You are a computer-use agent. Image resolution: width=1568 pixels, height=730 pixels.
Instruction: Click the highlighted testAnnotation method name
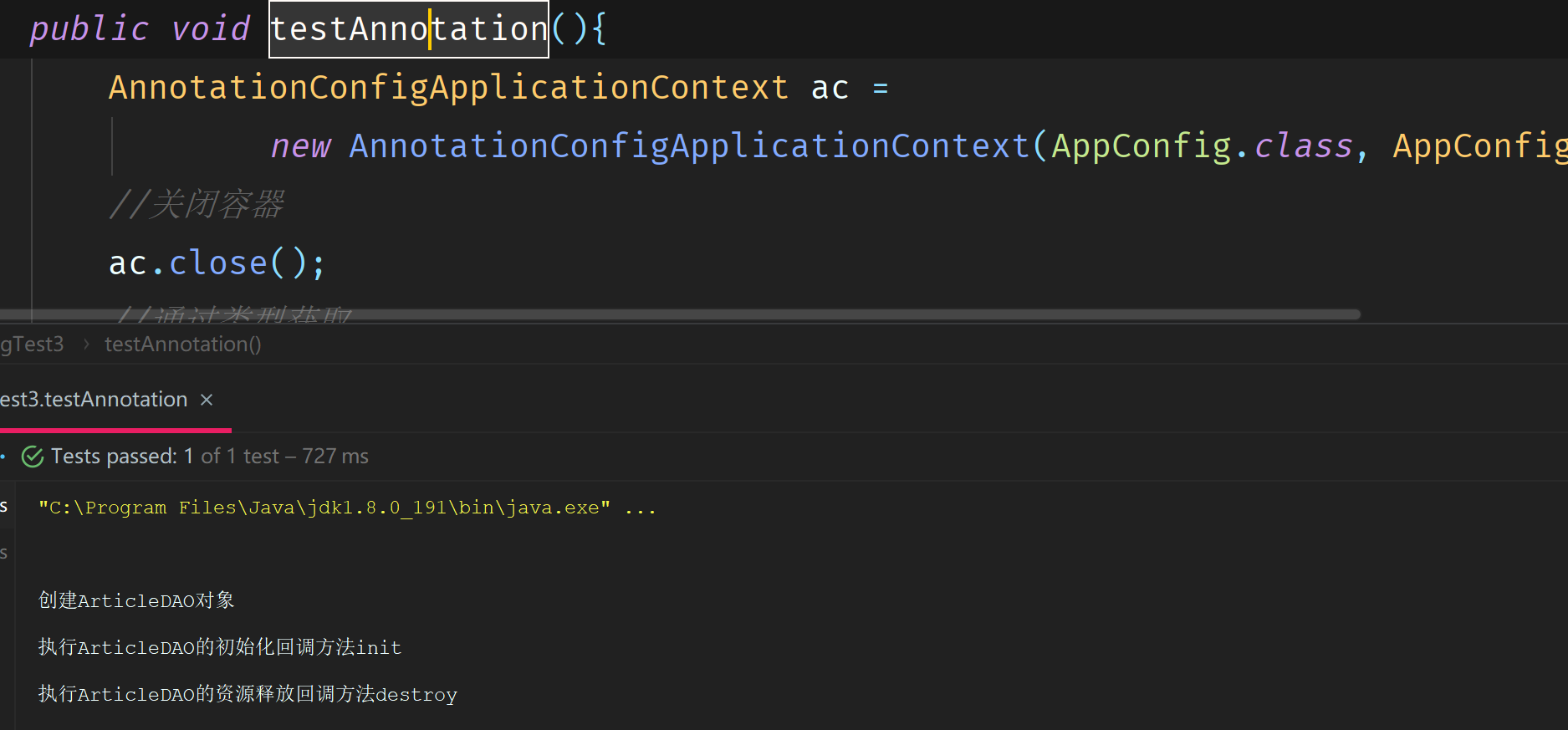408,29
